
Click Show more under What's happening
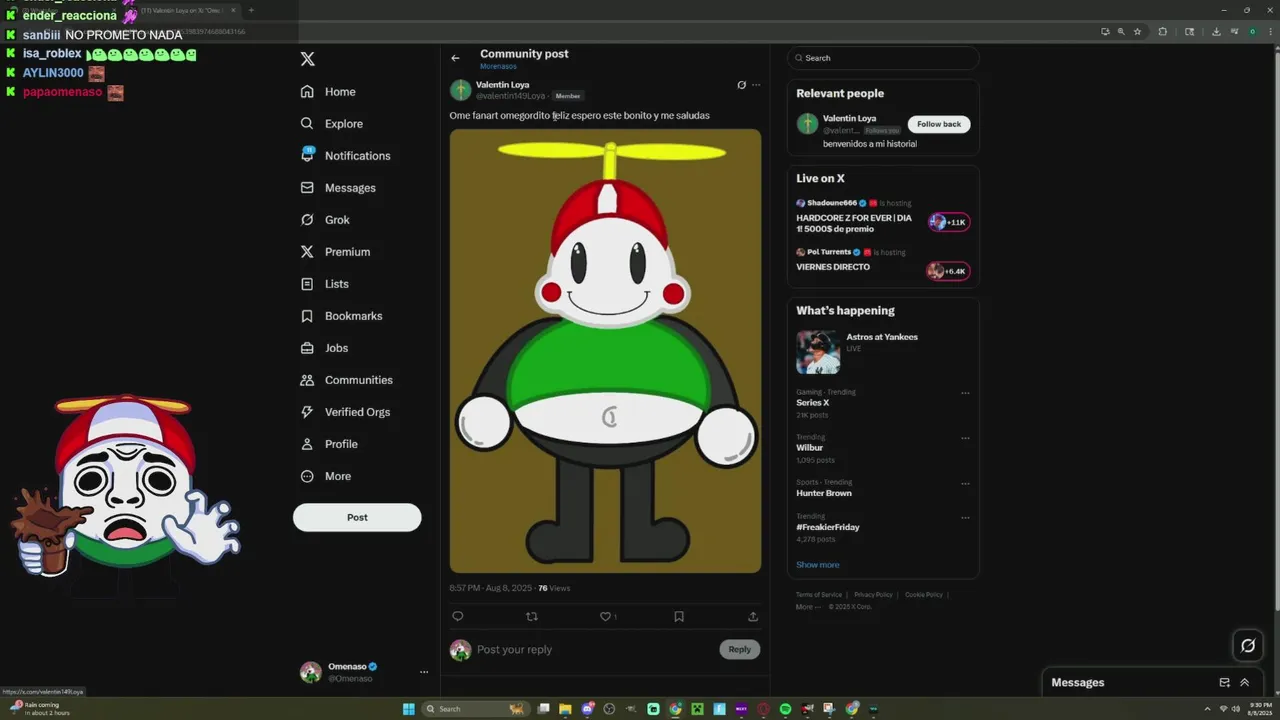point(818,565)
